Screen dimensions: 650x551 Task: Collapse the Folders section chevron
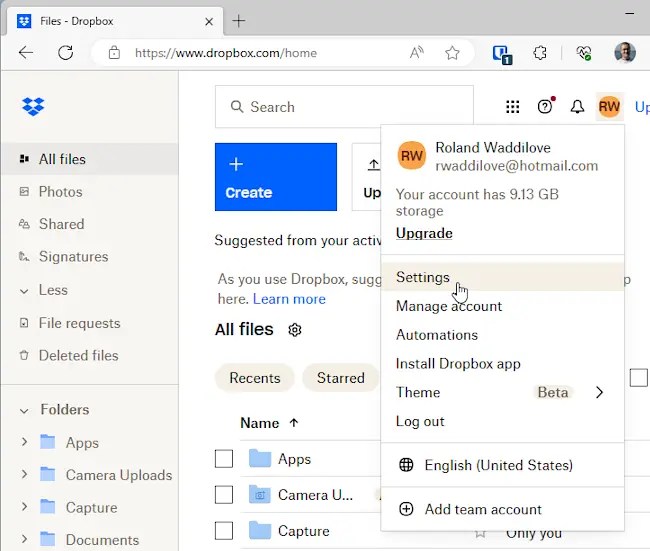click(24, 410)
